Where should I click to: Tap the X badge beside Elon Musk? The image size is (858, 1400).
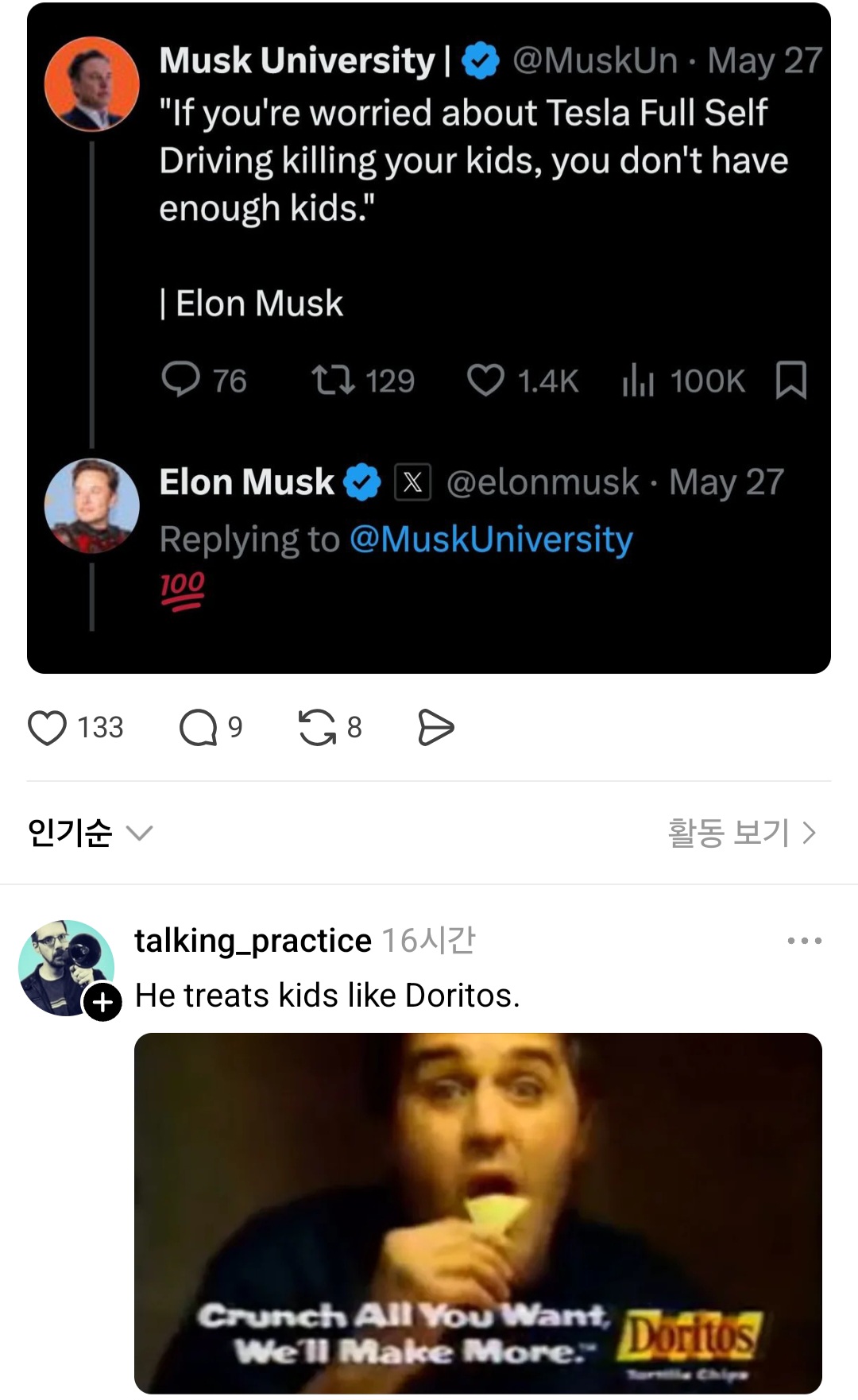(x=413, y=482)
